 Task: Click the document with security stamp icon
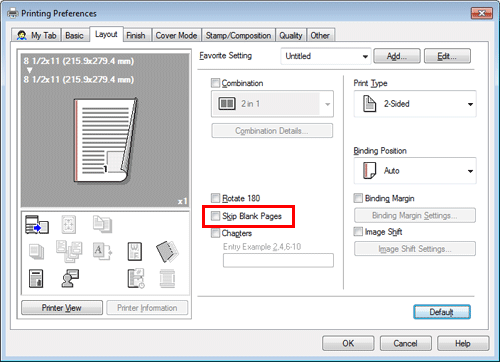pyautogui.click(x=36, y=279)
